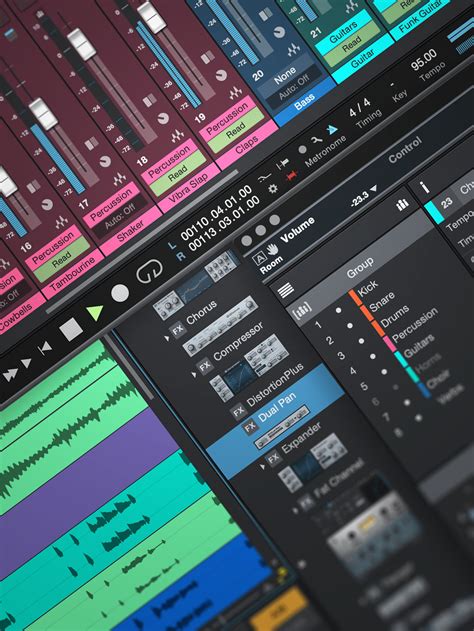Toggle Guitars group dot
474x631 pixels.
click(x=384, y=372)
